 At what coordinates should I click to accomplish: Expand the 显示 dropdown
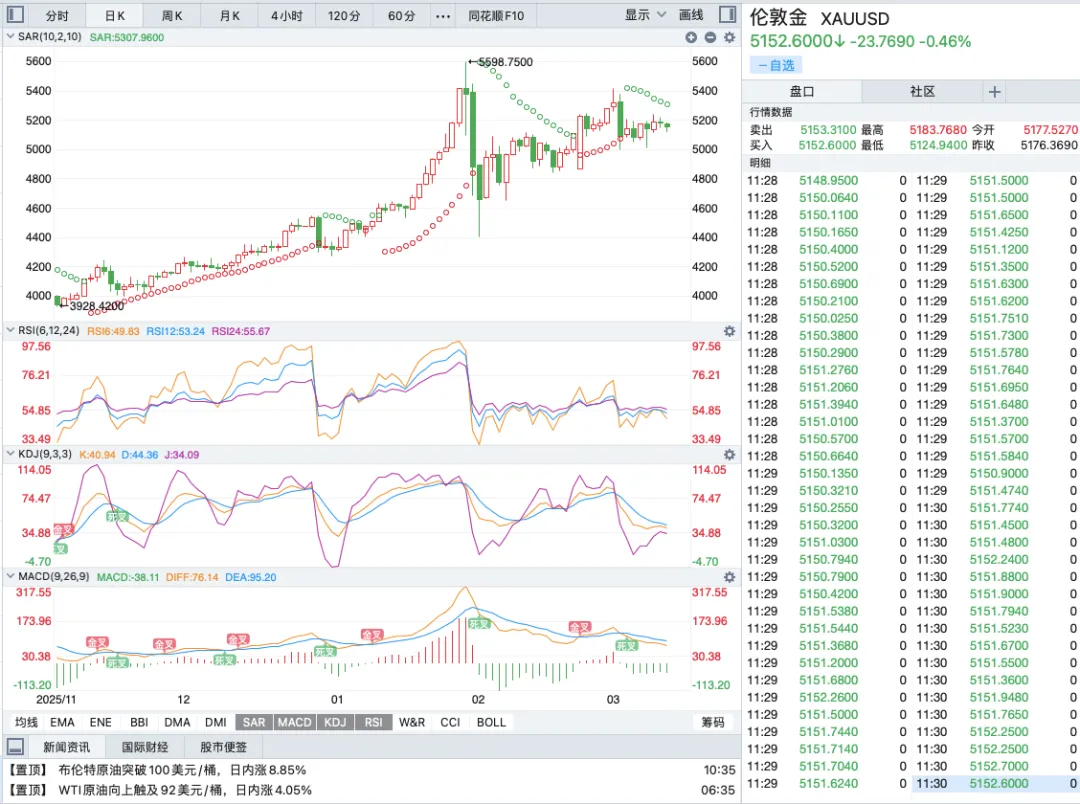pyautogui.click(x=645, y=16)
